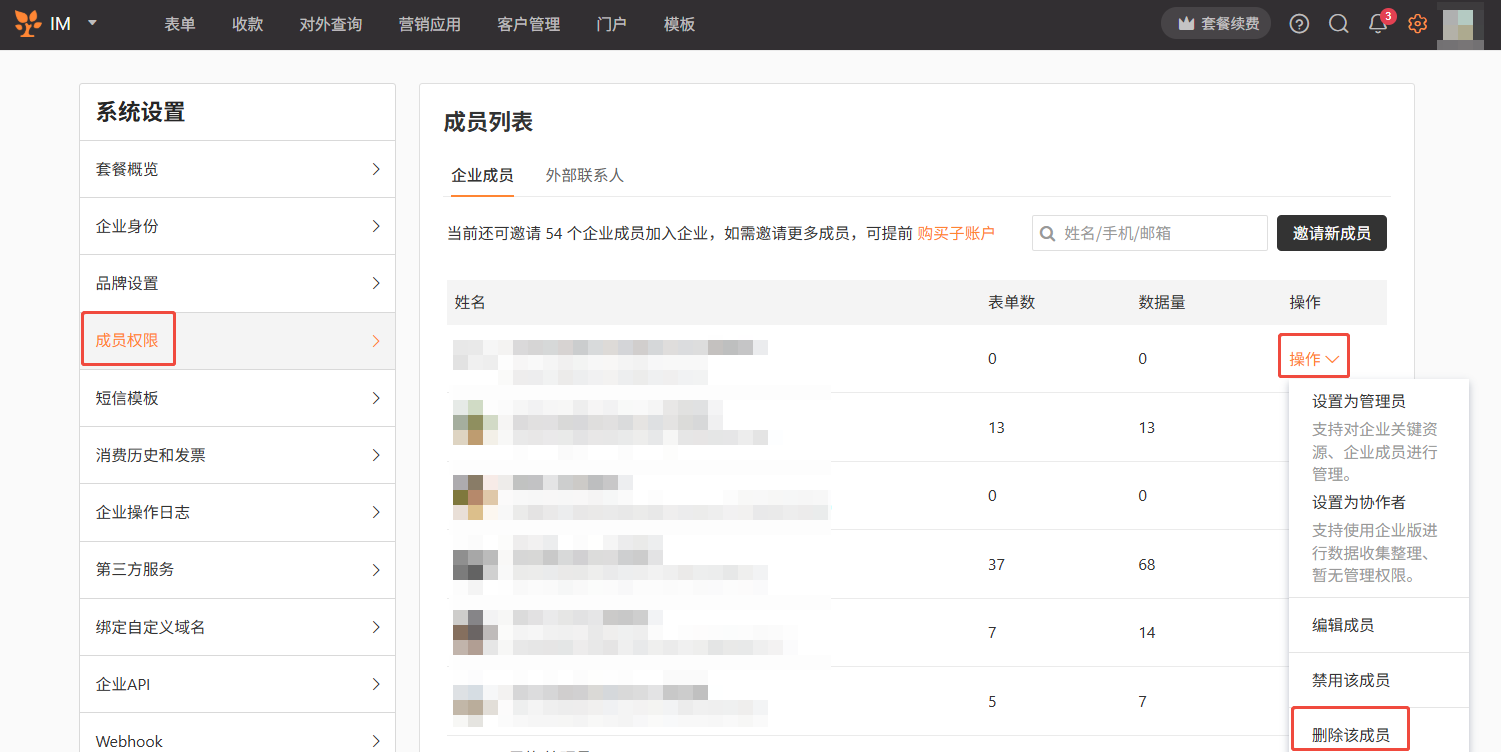The width and height of the screenshot is (1501, 752).
Task: Select 编辑成员 menu entry
Action: pyautogui.click(x=1343, y=625)
